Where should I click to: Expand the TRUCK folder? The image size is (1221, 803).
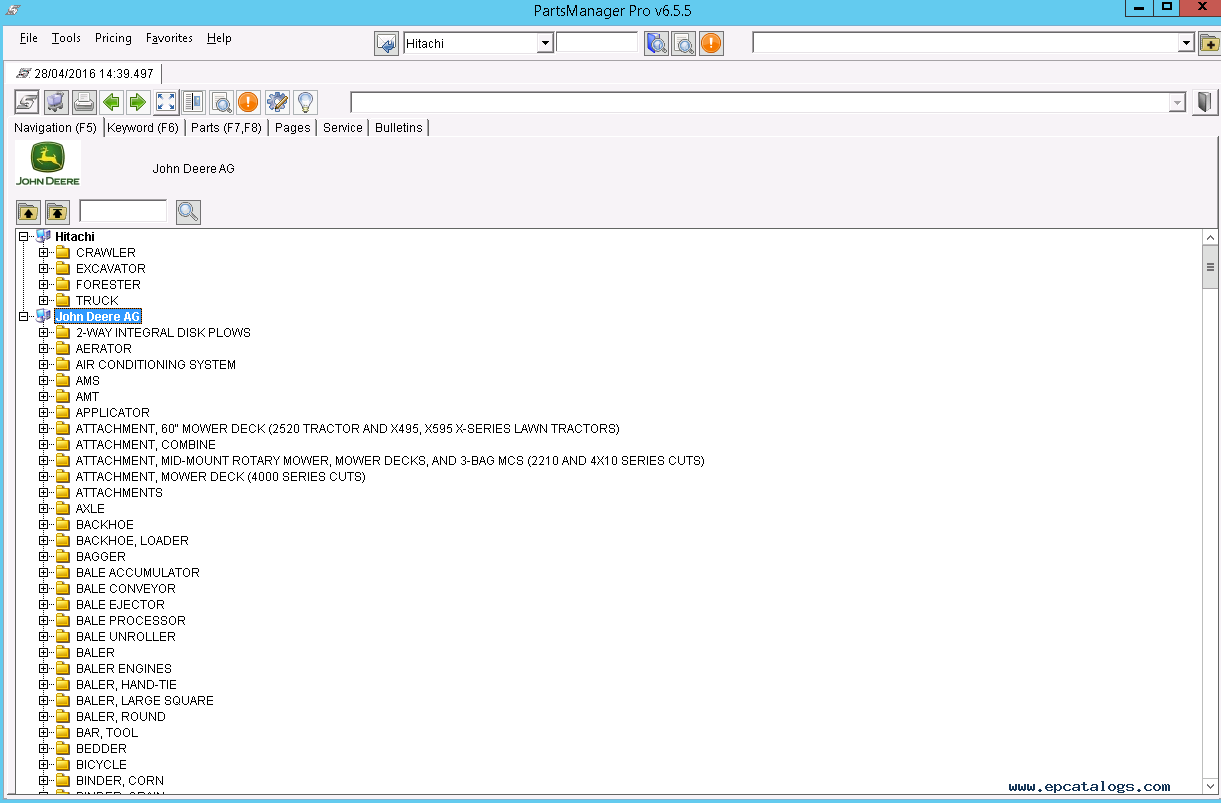(44, 301)
